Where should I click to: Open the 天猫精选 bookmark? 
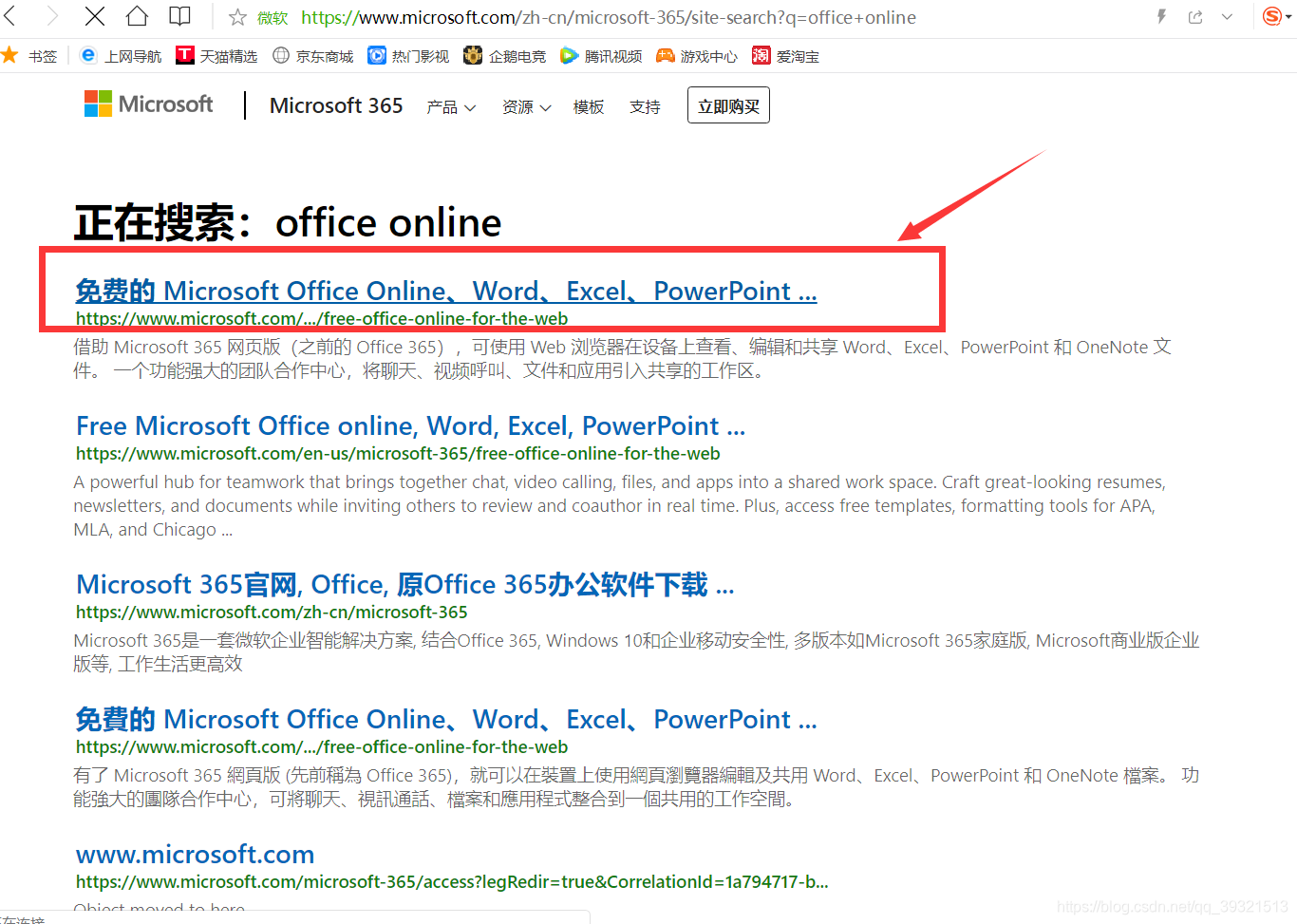coord(216,56)
